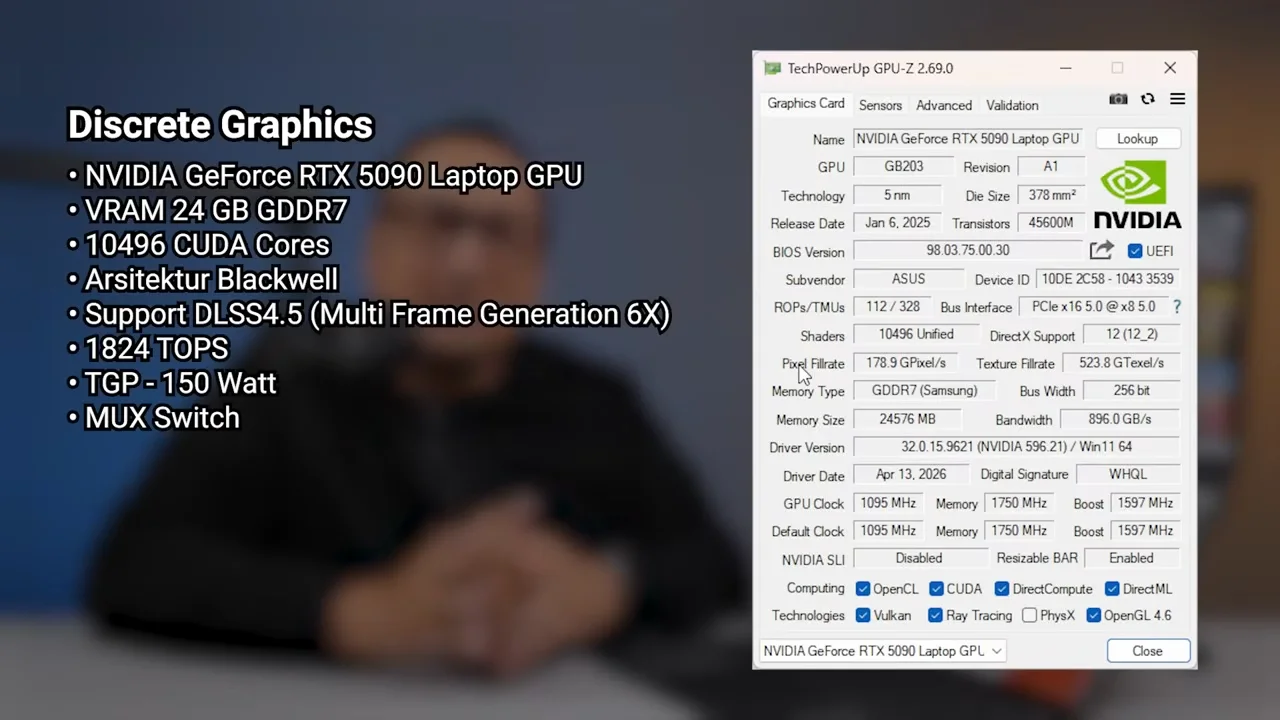The width and height of the screenshot is (1280, 720).
Task: Minimize the GPU-Z window
Action: click(x=1066, y=68)
